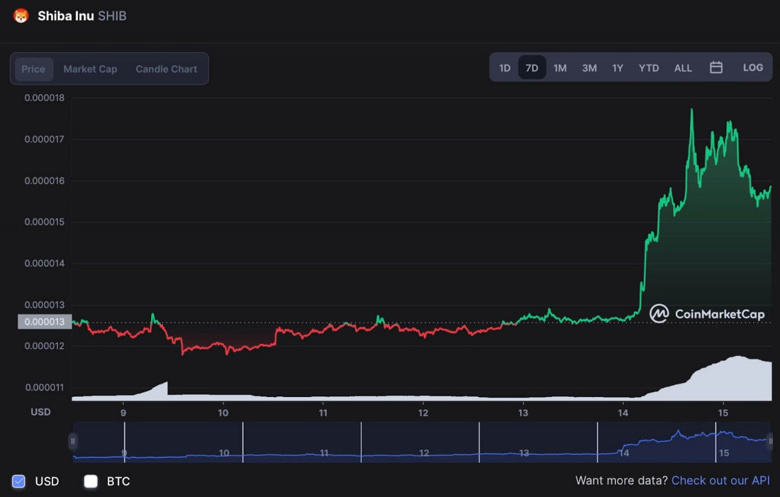This screenshot has width=780, height=497.
Task: Show ALL time price history
Action: click(x=683, y=68)
